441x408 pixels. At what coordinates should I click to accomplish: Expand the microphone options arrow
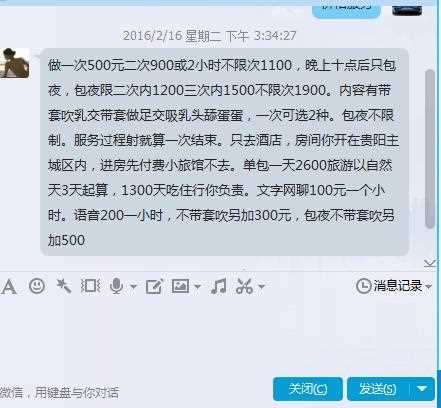click(x=133, y=286)
